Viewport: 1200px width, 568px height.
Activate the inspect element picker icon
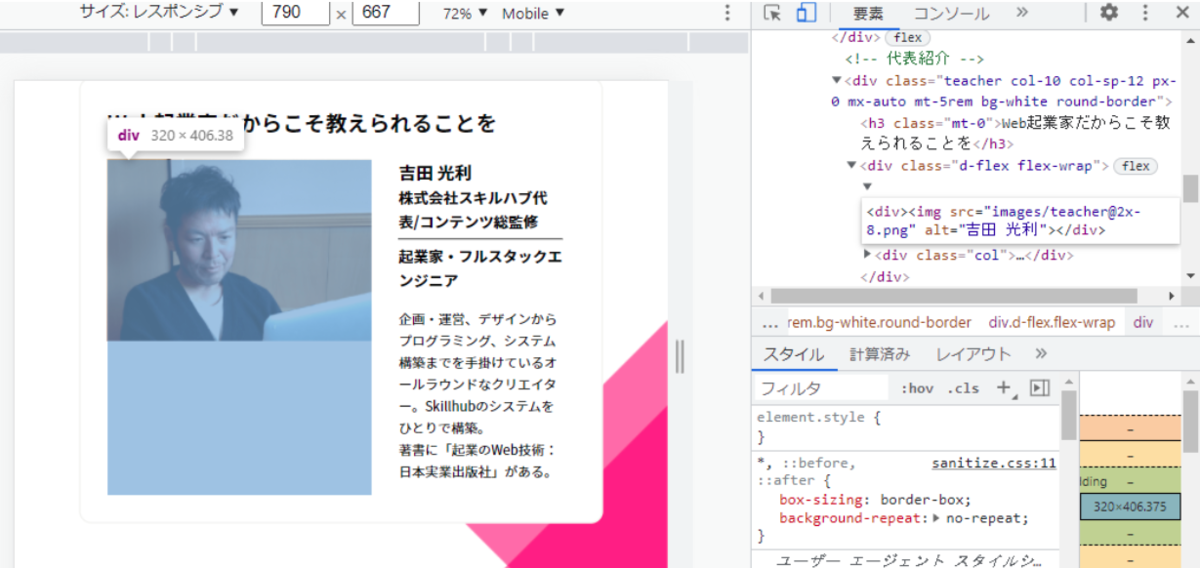pos(771,13)
